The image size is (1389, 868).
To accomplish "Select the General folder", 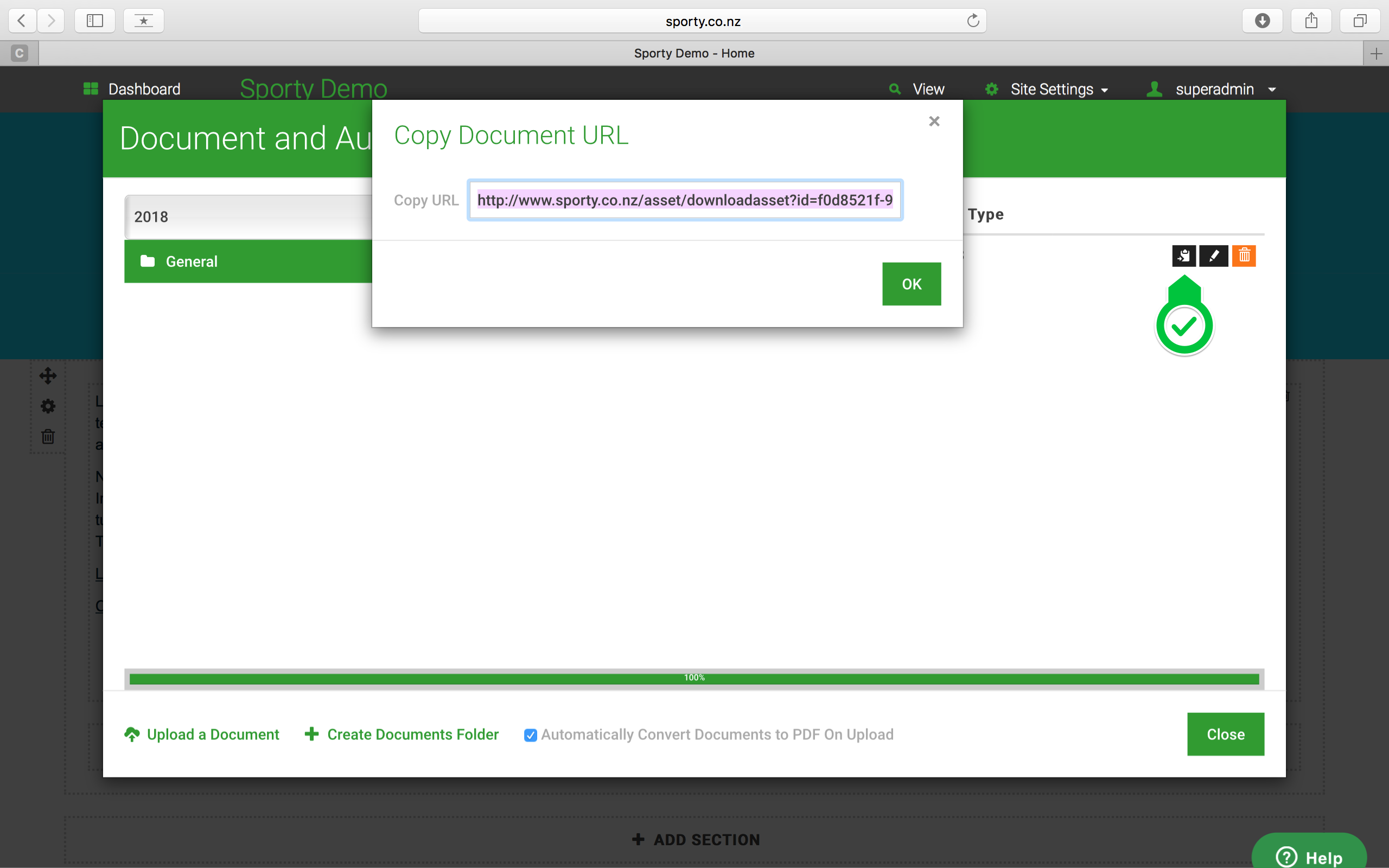I will (x=248, y=262).
